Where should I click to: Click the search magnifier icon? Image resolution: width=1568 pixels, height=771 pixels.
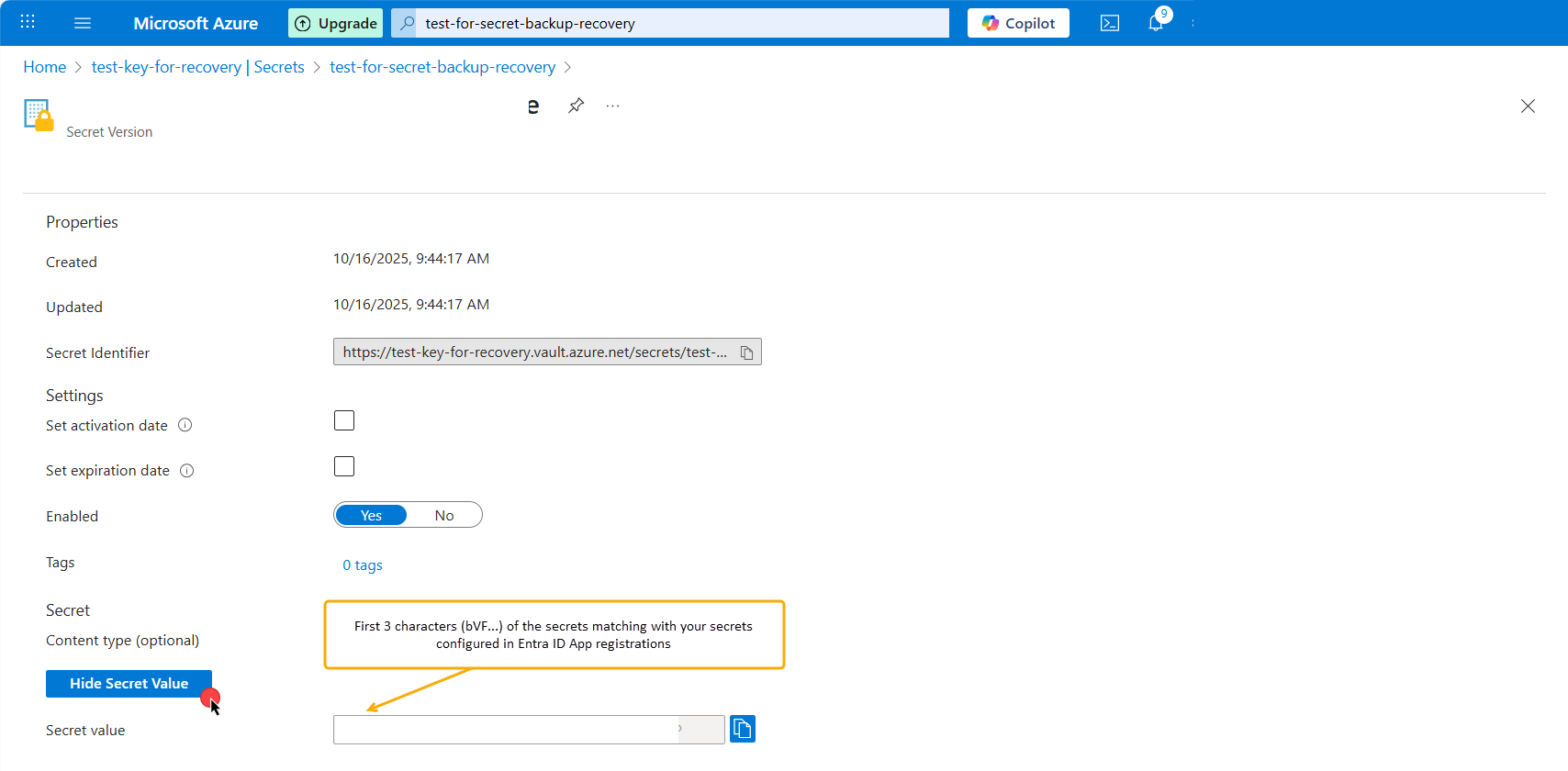(407, 23)
